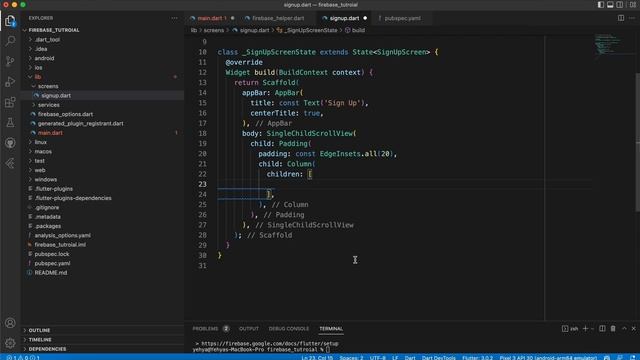Click the screens breadcrumb segment
Screen dimensions: 640x360
coord(213,30)
